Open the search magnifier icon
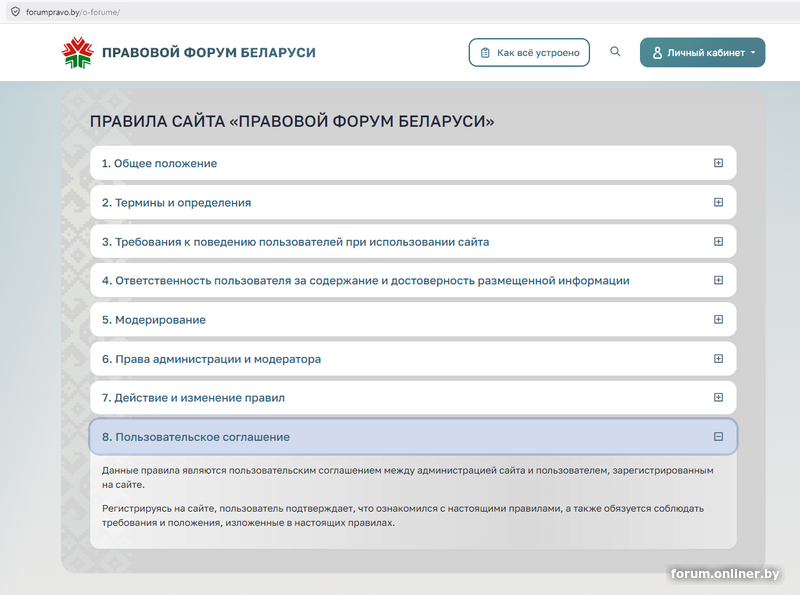Screen dimensions: 800x595 click(x=615, y=52)
